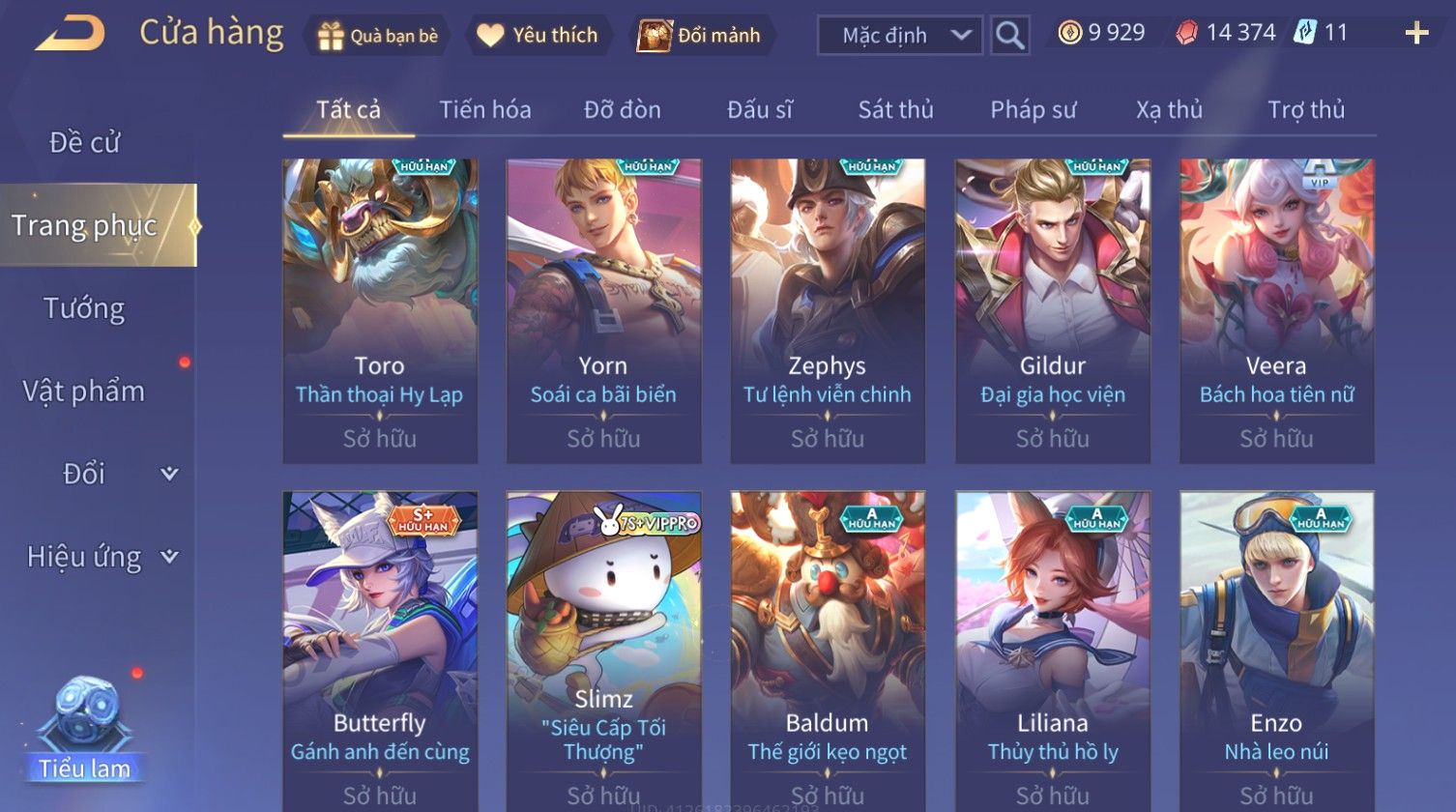Screen dimensions: 1456x812
Task: Open the search magnifier icon
Action: point(1010,36)
